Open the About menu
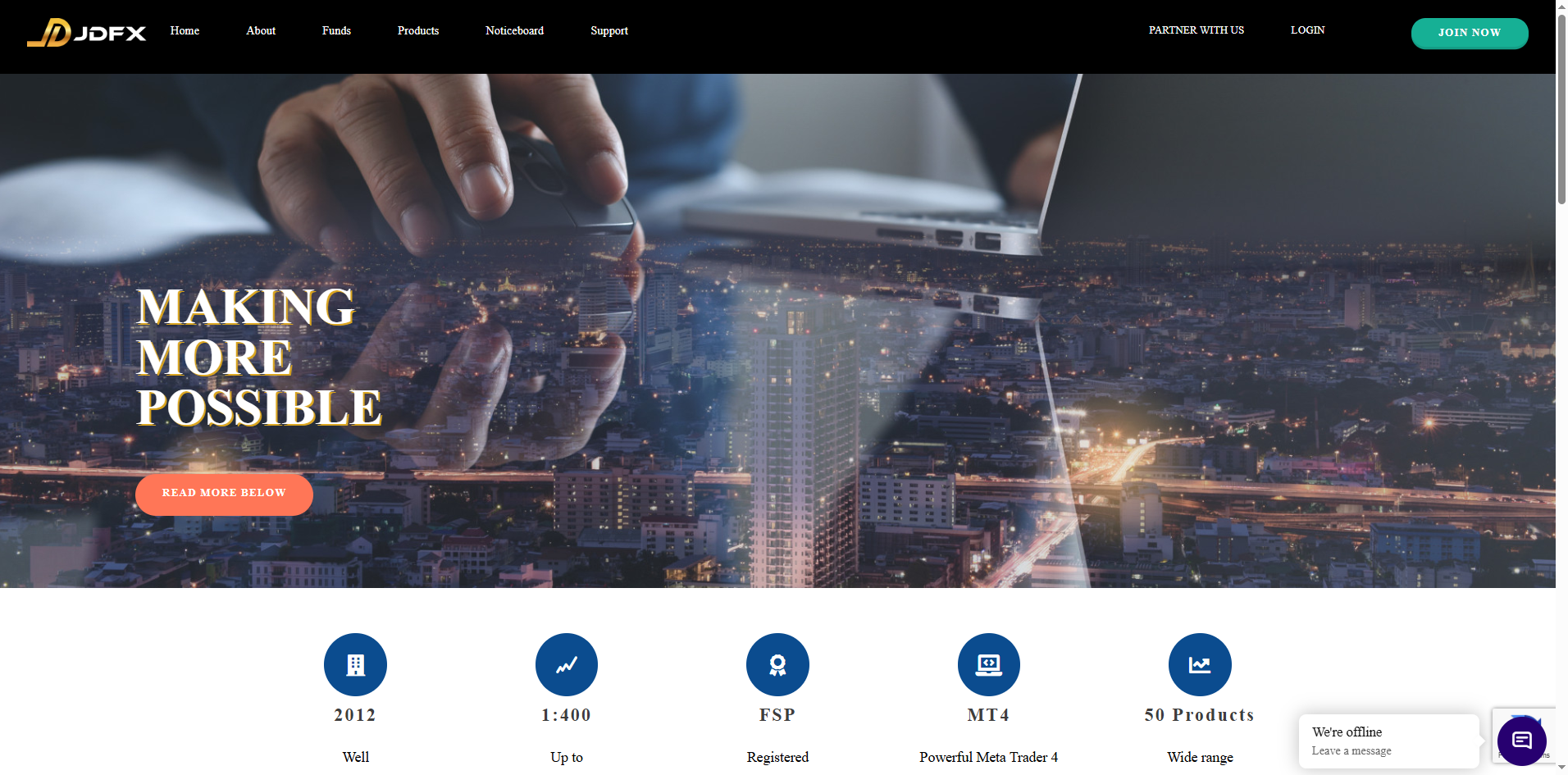The image size is (1568, 775). point(261,30)
